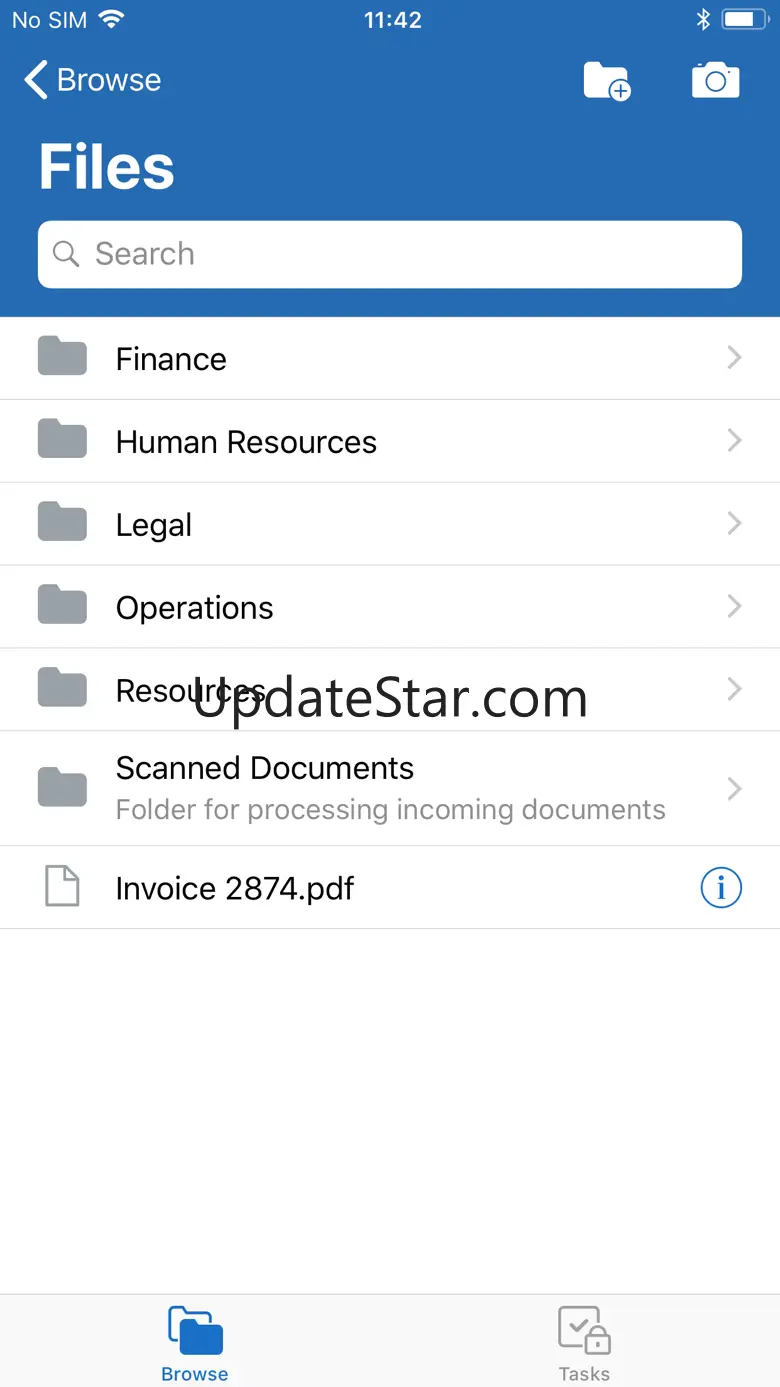The image size is (780, 1387).
Task: Tap the 11:42 clock
Action: (x=392, y=20)
